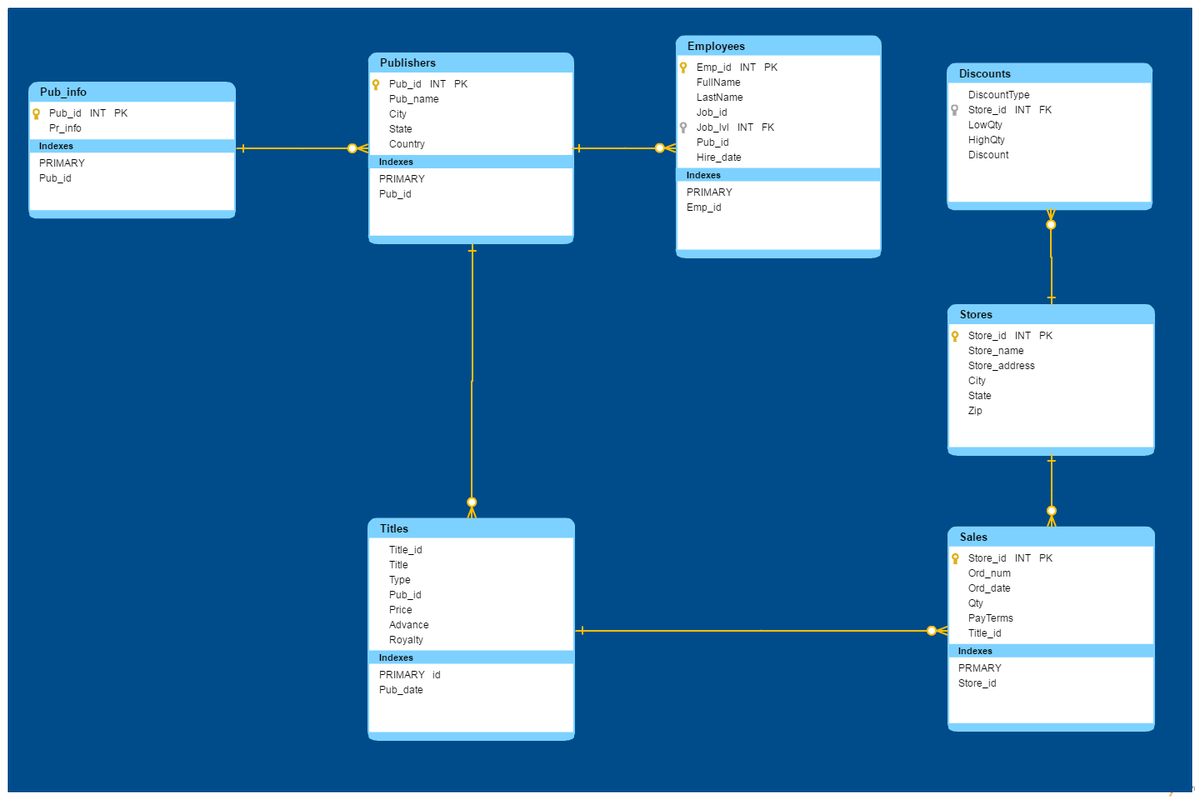The height and width of the screenshot is (800, 1200).
Task: Select the Discount field below HighQty
Action: tap(989, 155)
